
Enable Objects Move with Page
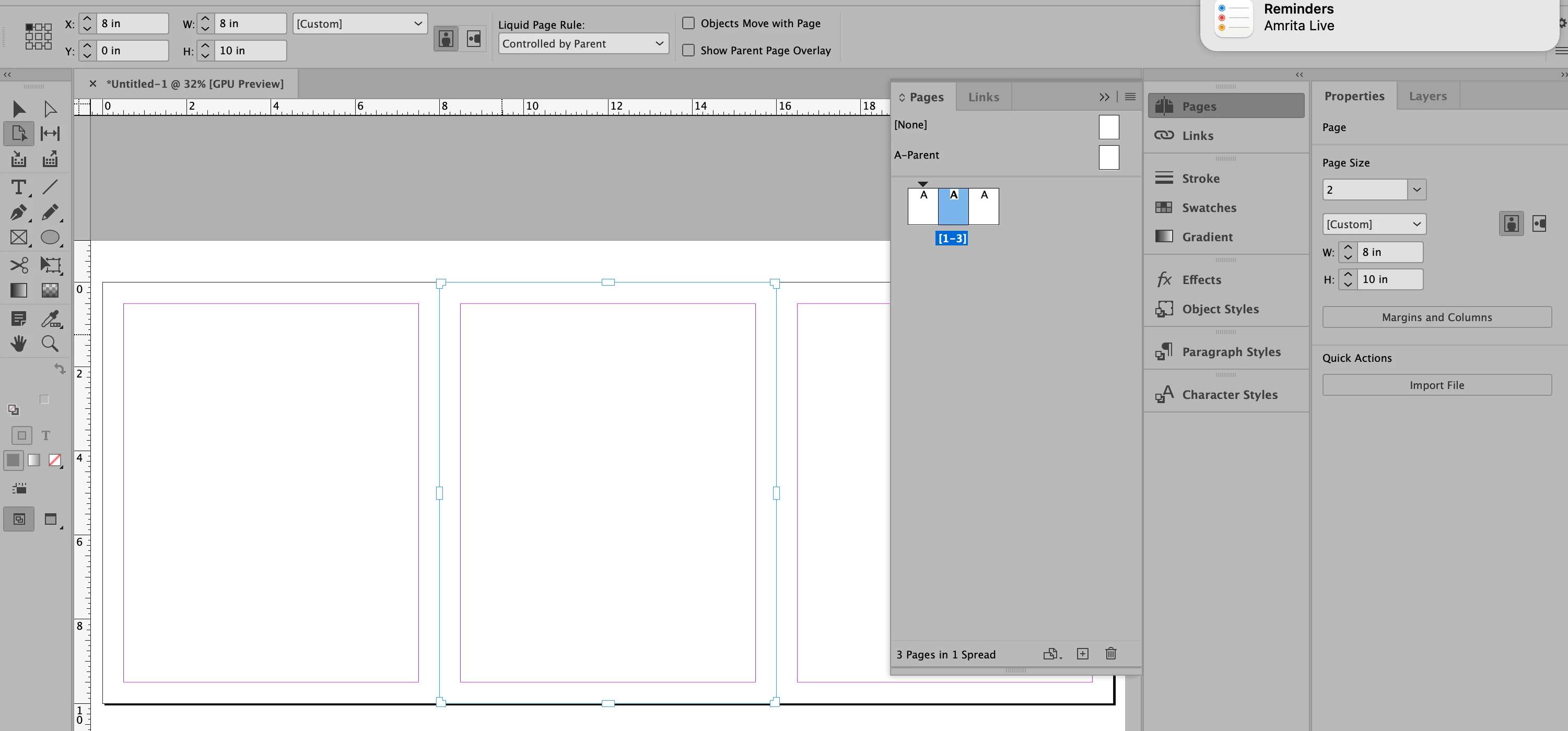click(x=688, y=23)
